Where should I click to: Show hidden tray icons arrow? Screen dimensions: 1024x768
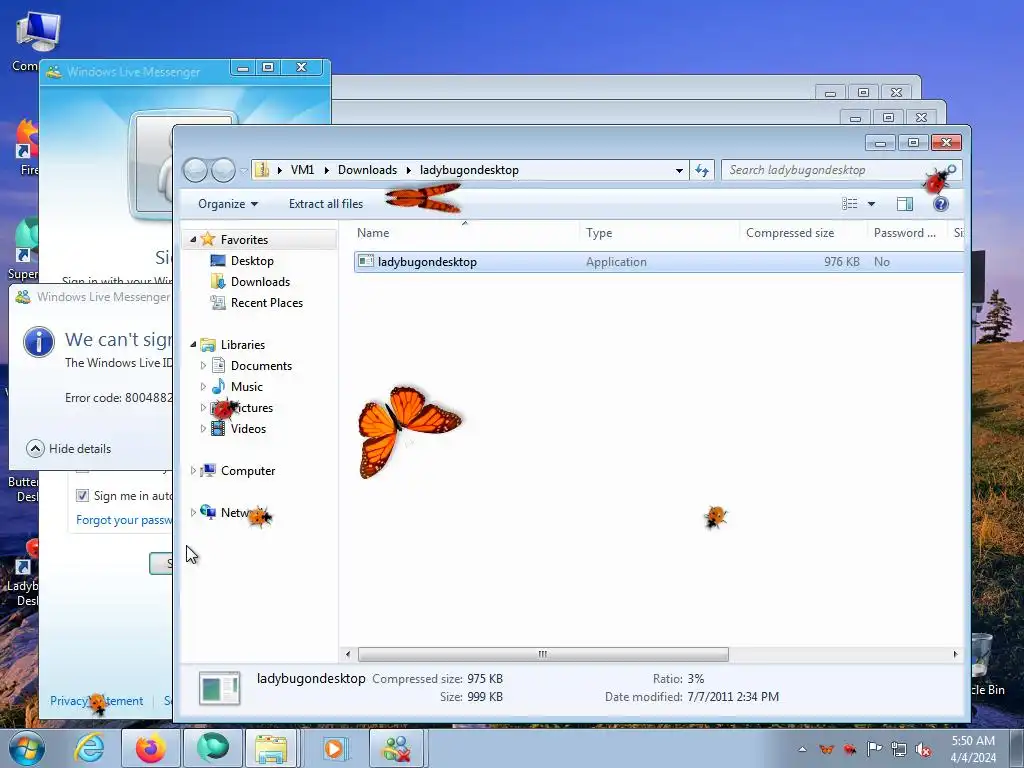coord(803,749)
